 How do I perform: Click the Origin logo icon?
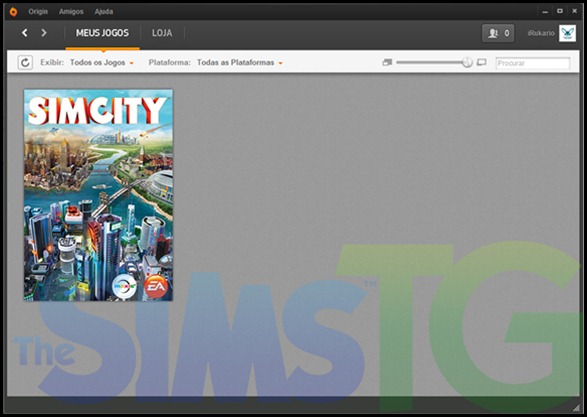click(13, 12)
